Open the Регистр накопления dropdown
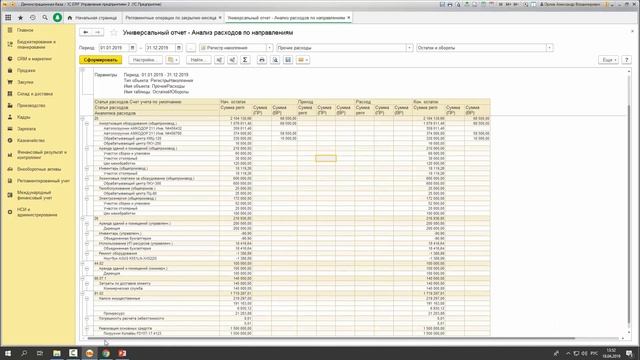This screenshot has height=360, width=640. click(269, 48)
